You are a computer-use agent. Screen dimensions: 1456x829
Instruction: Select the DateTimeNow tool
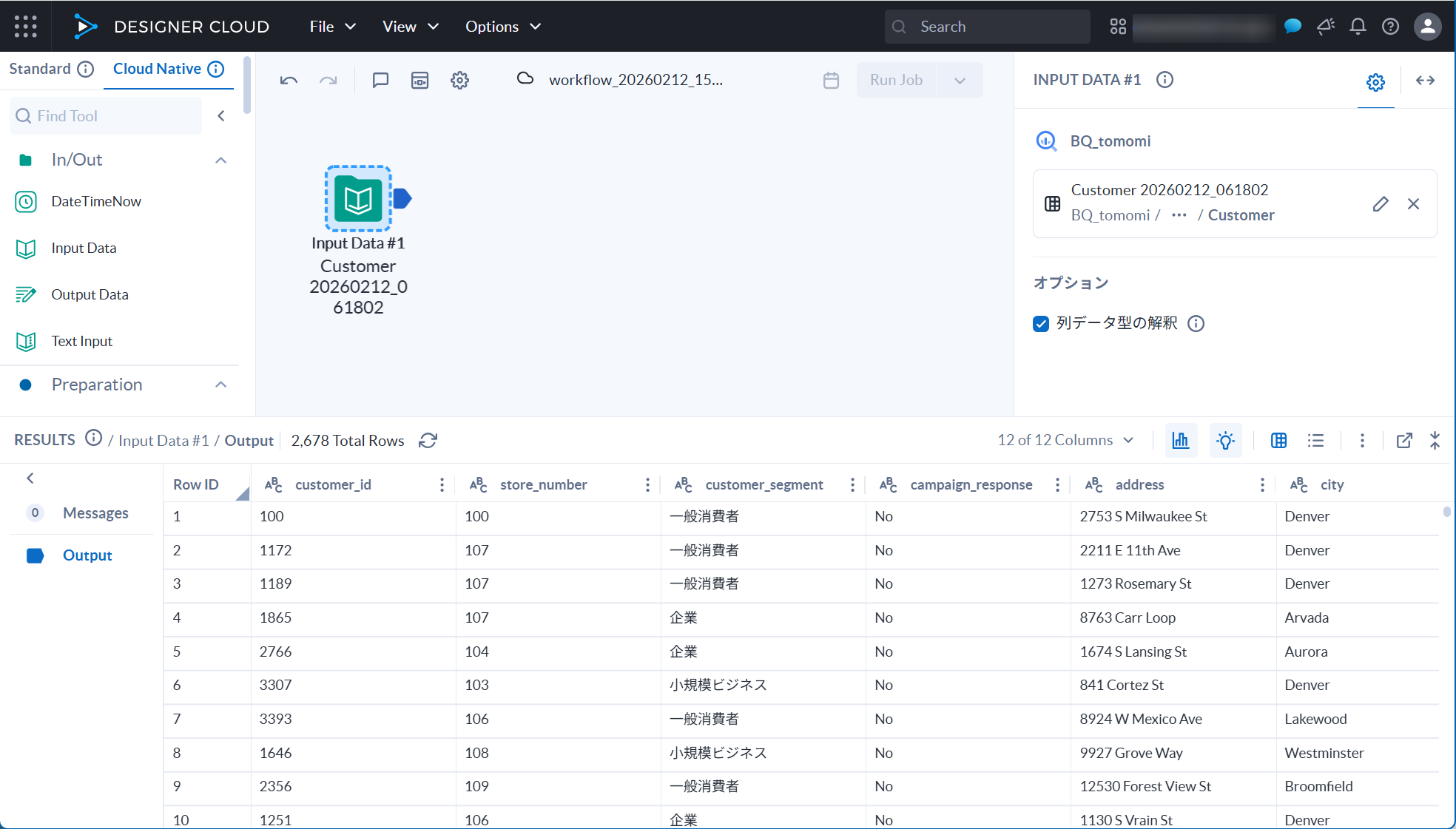coord(96,201)
